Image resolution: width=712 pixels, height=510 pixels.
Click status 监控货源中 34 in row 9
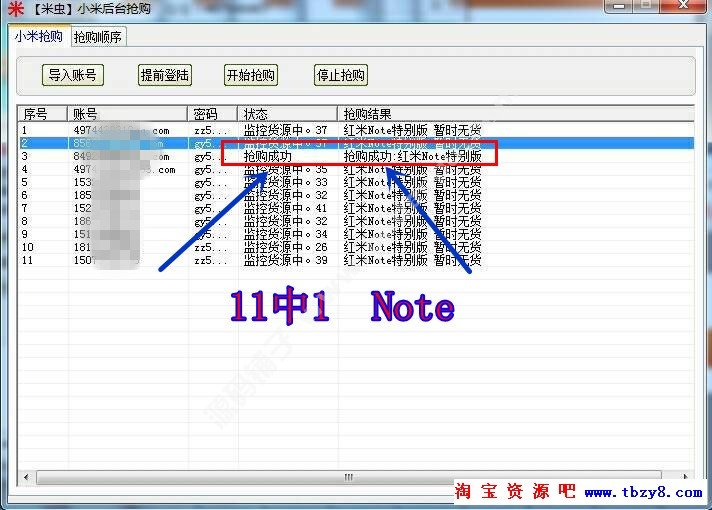point(286,234)
